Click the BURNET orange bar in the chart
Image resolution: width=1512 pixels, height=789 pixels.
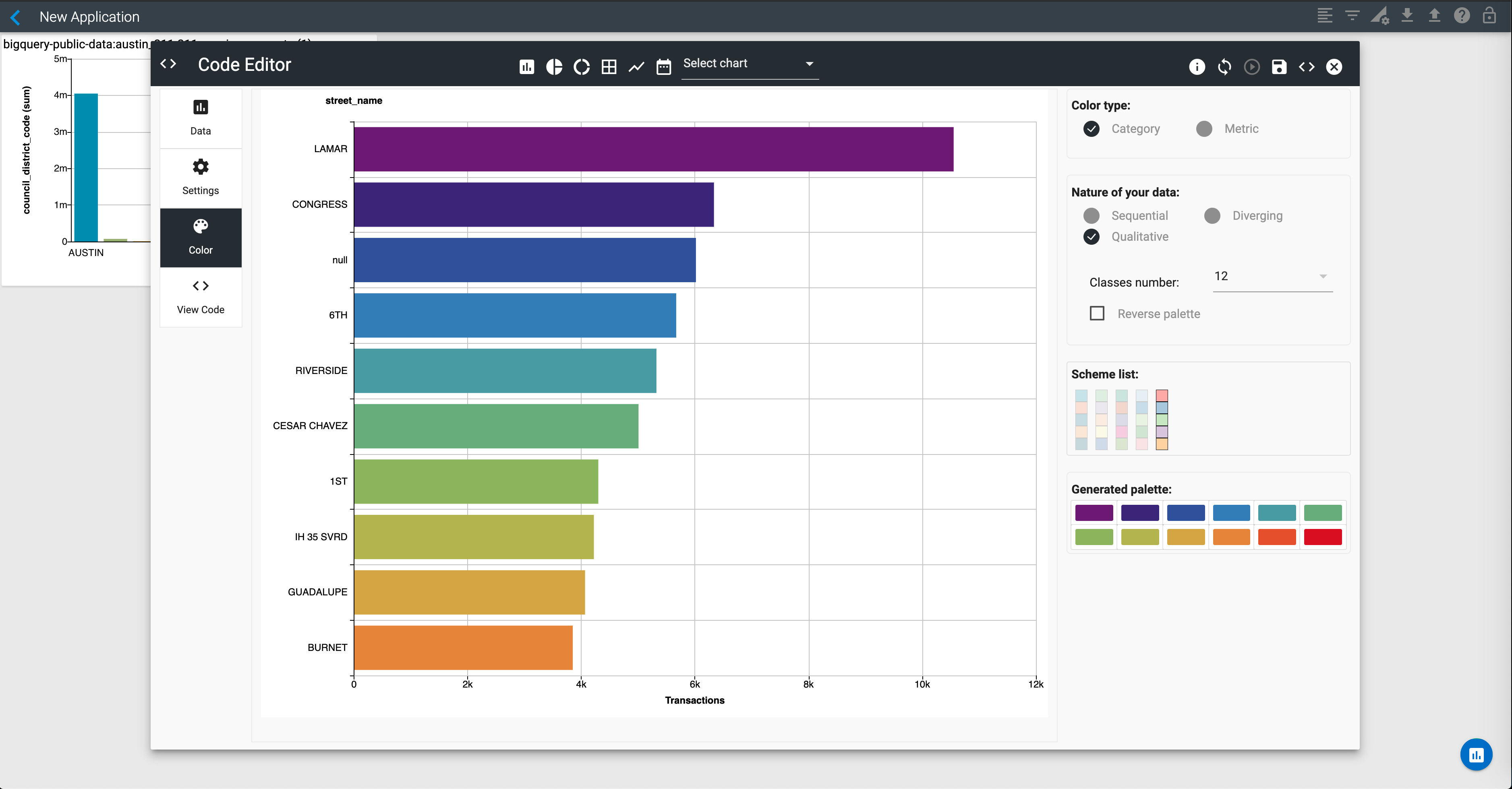(463, 648)
